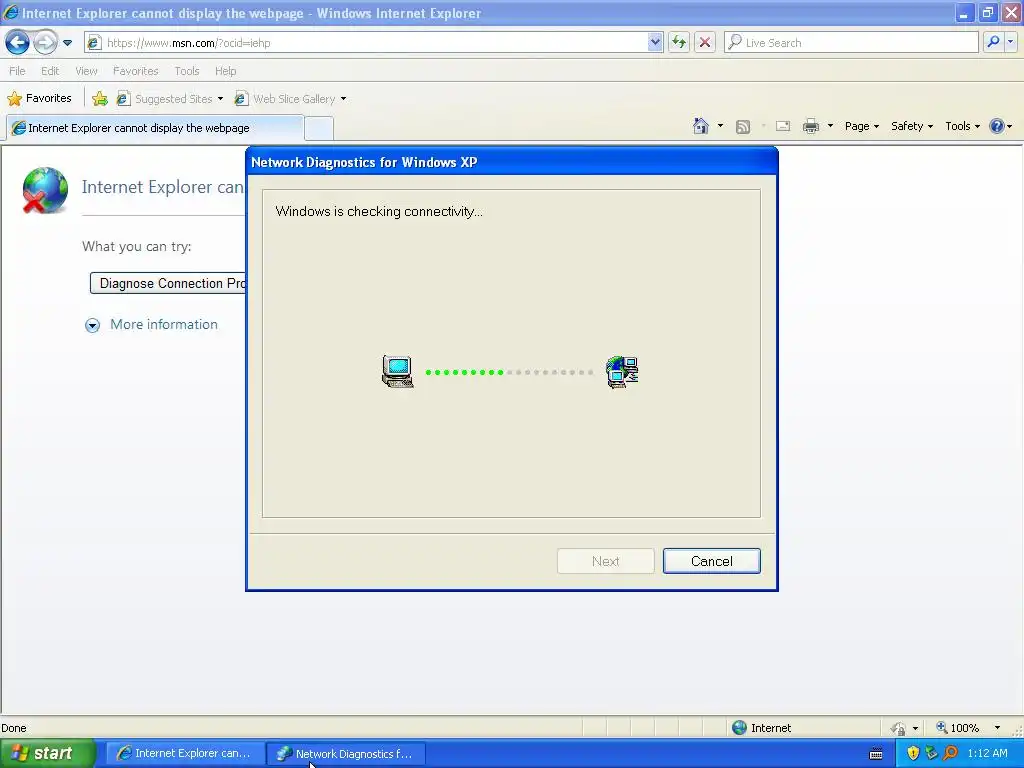
Task: Open the Favorites menu
Action: coord(135,71)
